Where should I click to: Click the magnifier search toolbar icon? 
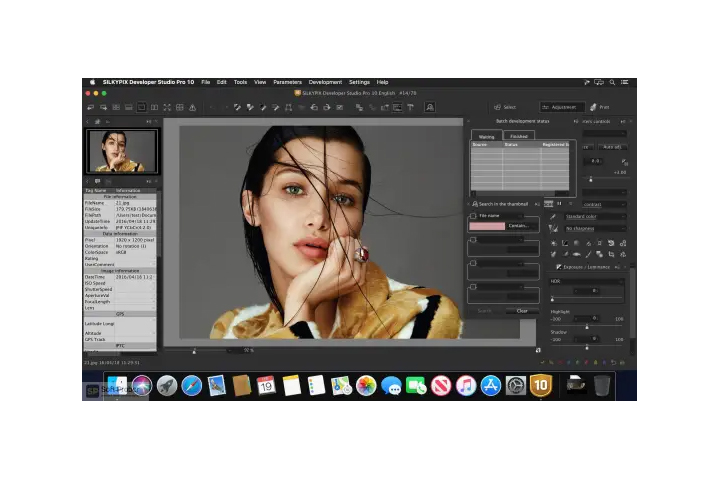pyautogui.click(x=430, y=107)
